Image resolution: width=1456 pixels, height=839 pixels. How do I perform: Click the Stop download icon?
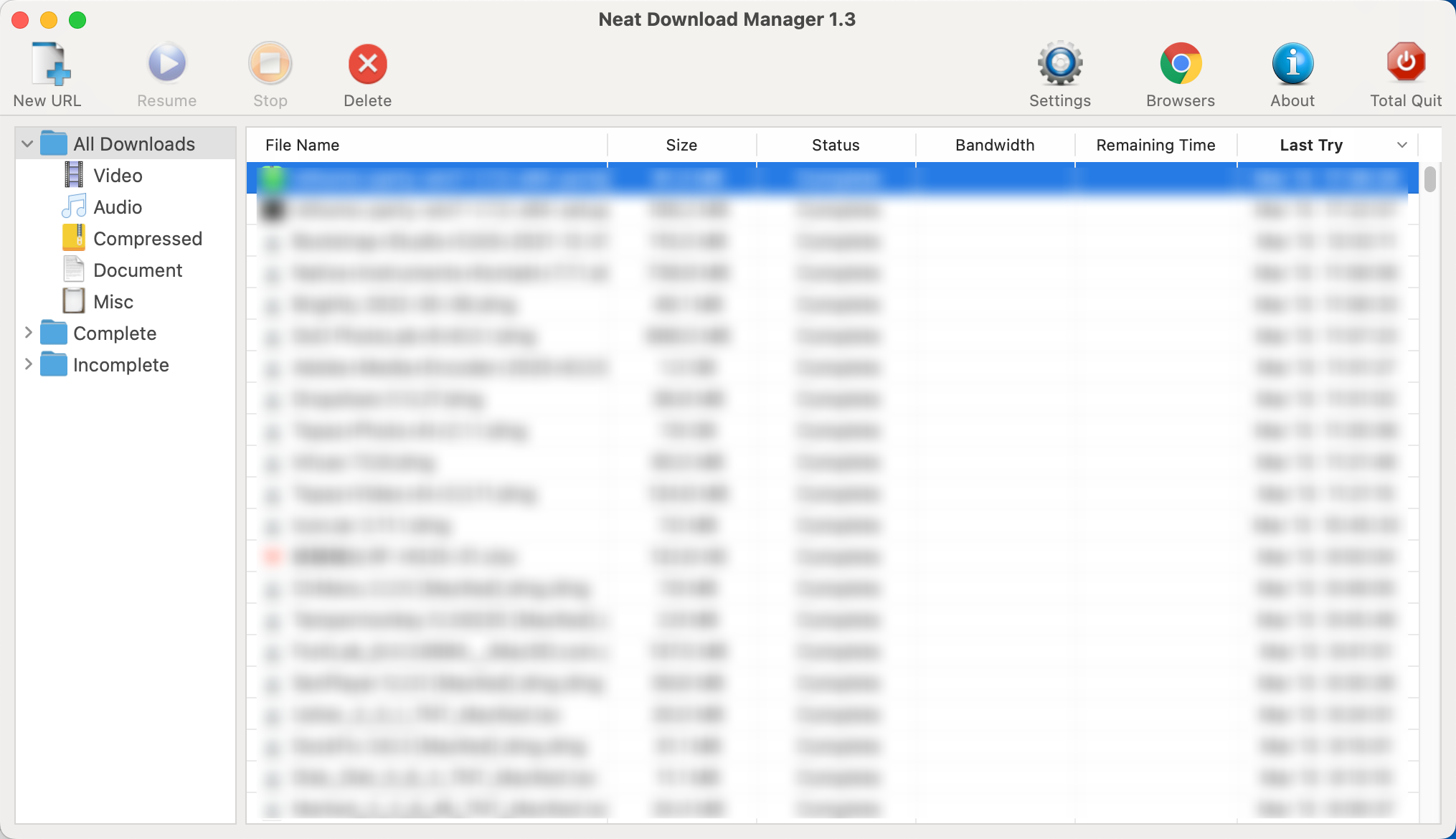coord(270,65)
